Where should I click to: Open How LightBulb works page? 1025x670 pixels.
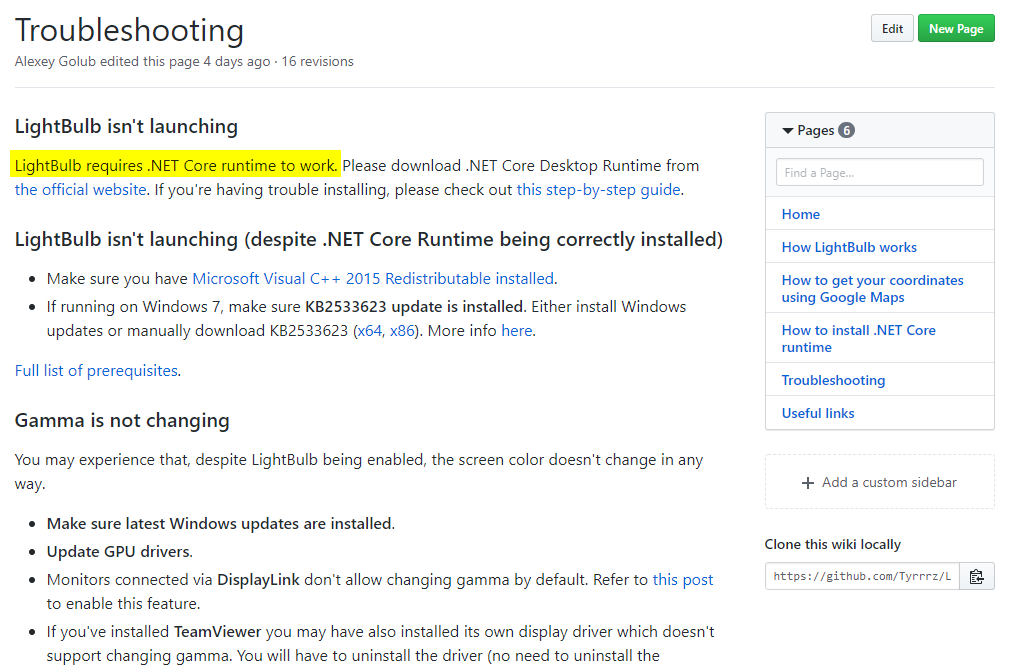(849, 247)
